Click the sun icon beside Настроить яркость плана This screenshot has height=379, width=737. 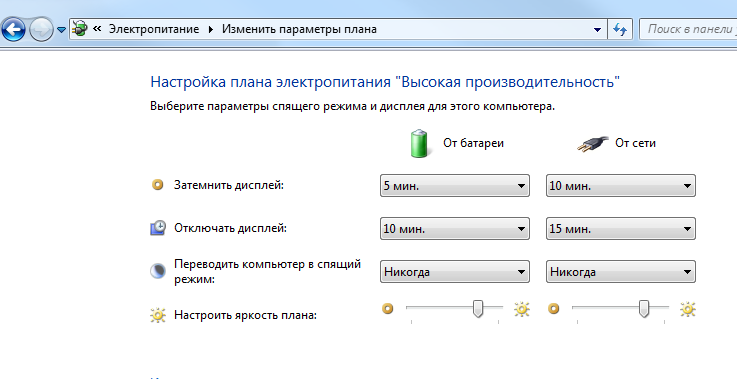coord(157,315)
